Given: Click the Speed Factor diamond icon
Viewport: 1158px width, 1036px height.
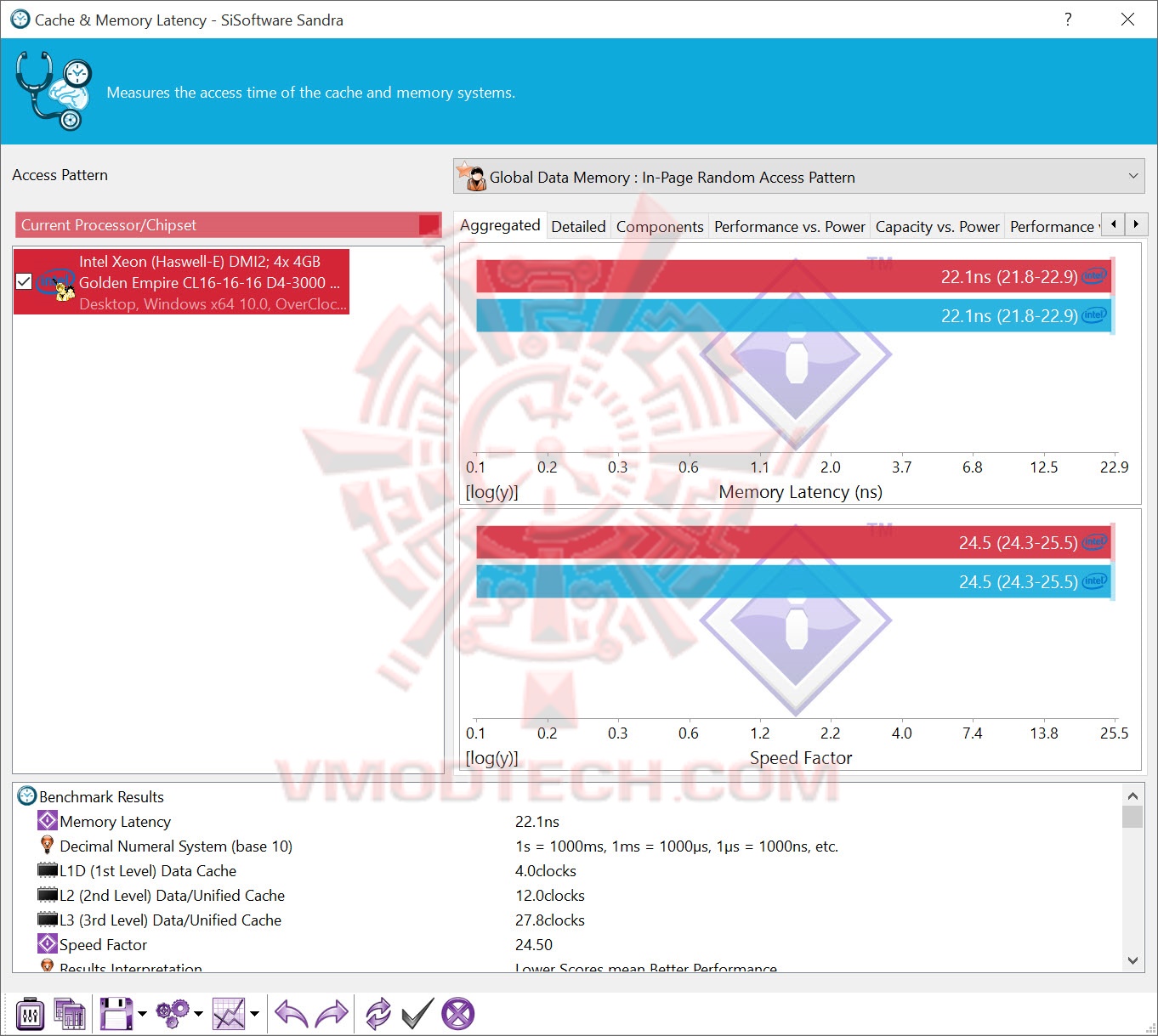Looking at the screenshot, I should pos(48,943).
